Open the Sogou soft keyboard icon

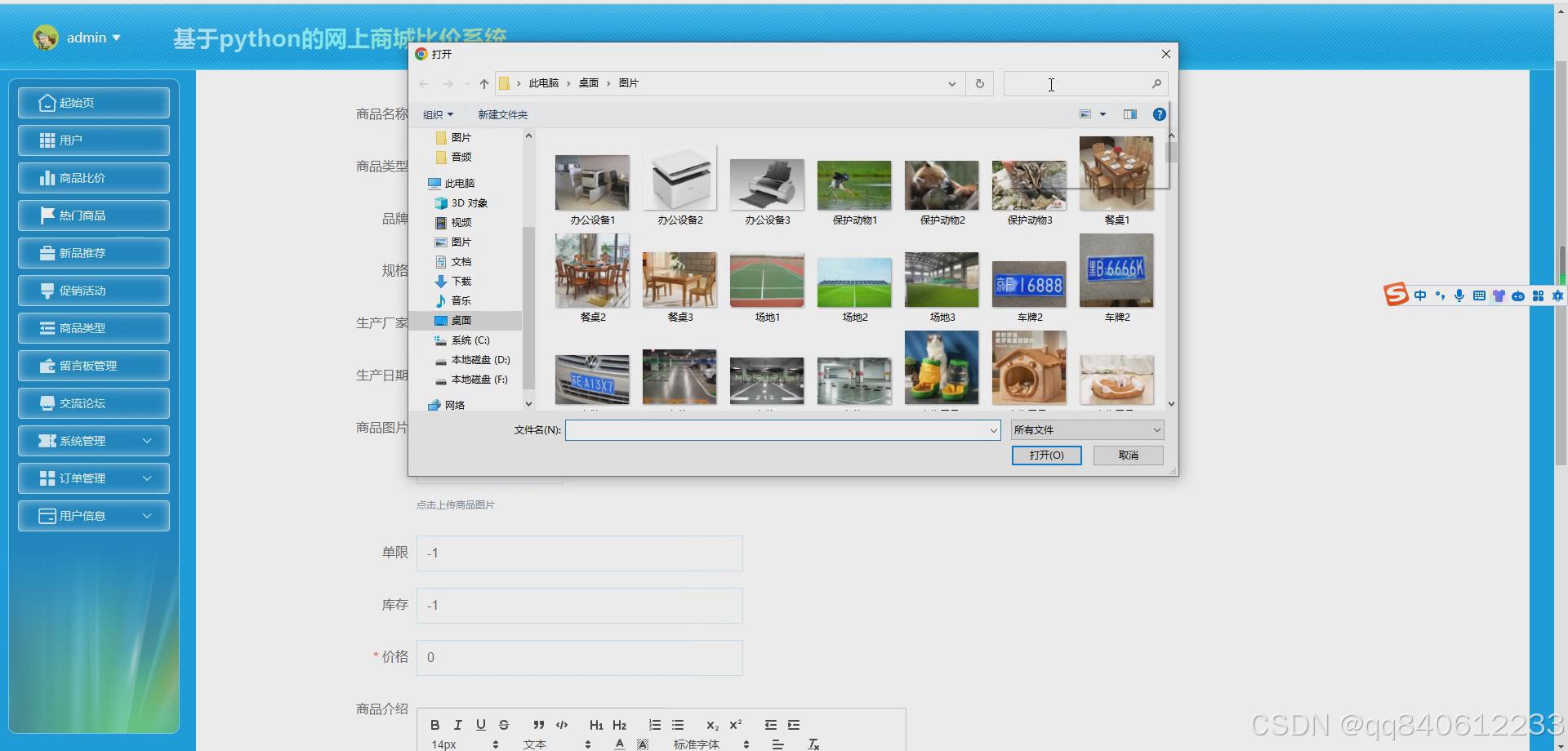(x=1479, y=296)
